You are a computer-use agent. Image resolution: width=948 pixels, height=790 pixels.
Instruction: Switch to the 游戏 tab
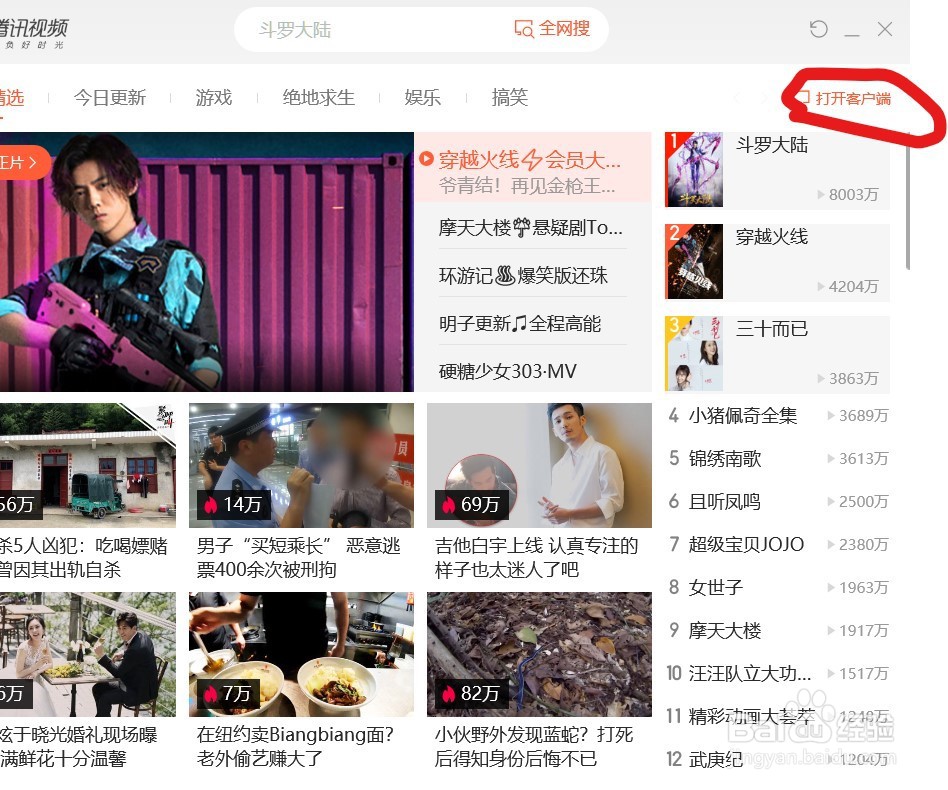coord(213,97)
